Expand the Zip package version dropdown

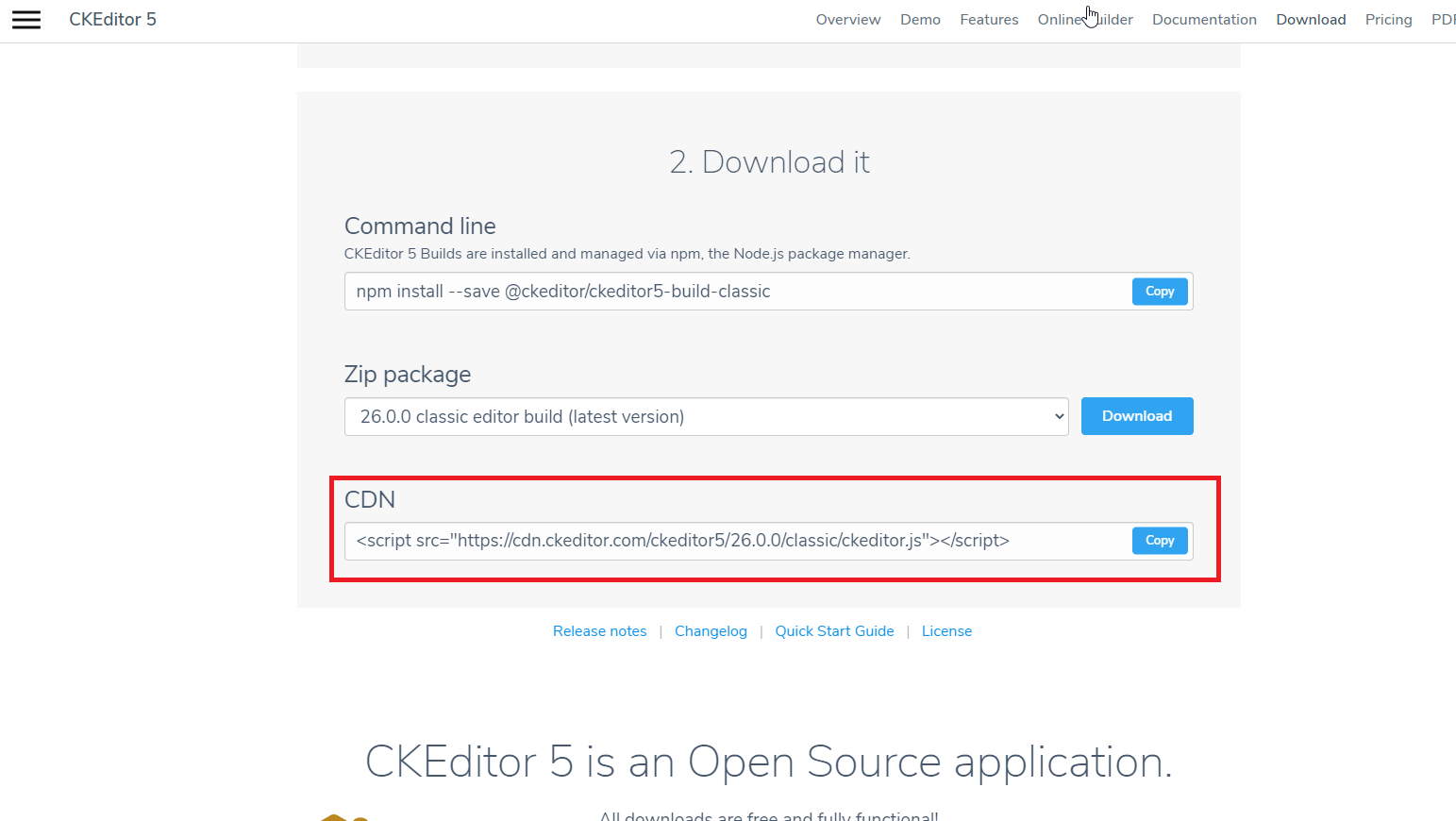point(707,416)
